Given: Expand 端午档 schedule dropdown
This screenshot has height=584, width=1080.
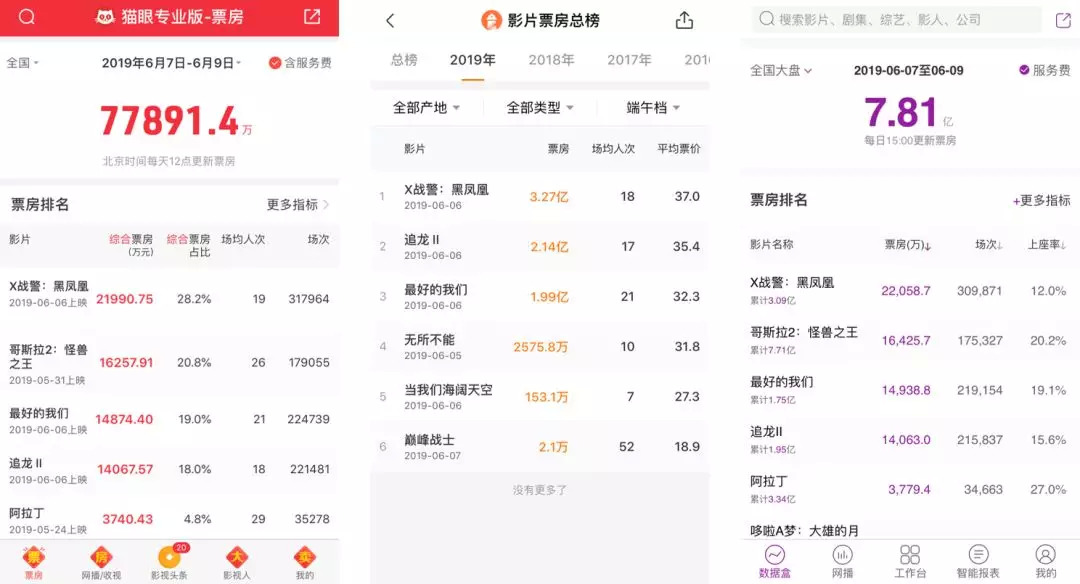Looking at the screenshot, I should click(x=653, y=107).
